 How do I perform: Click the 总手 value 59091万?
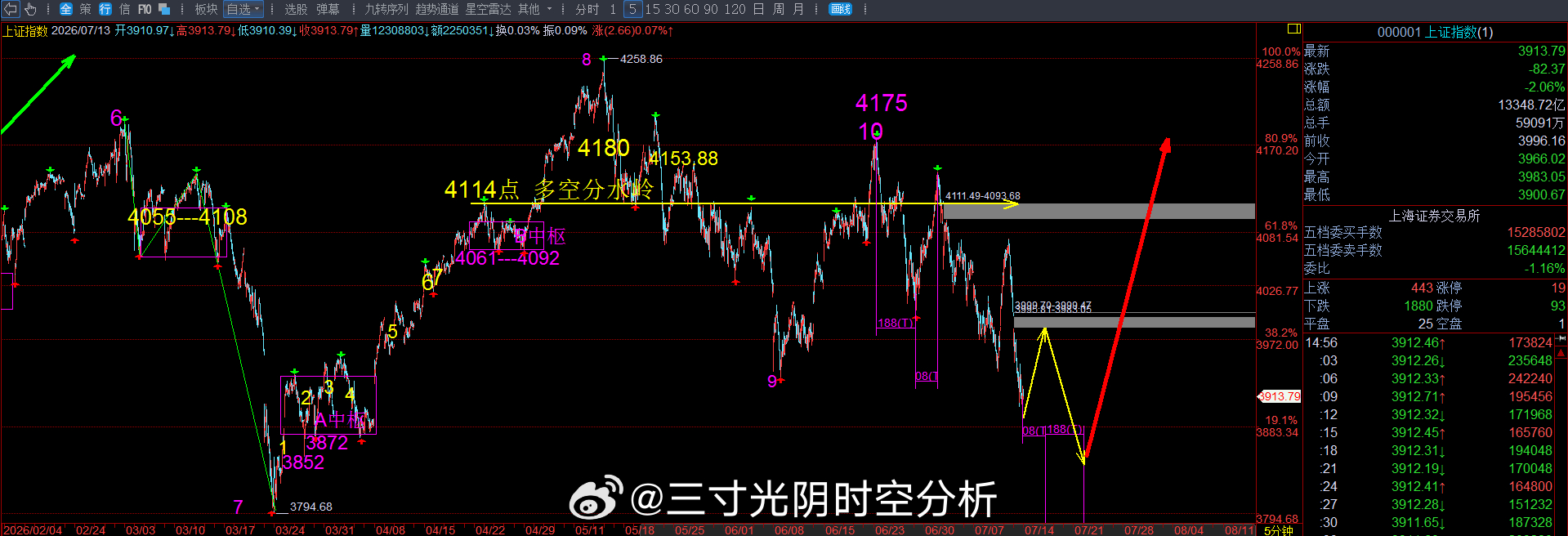pos(1540,123)
